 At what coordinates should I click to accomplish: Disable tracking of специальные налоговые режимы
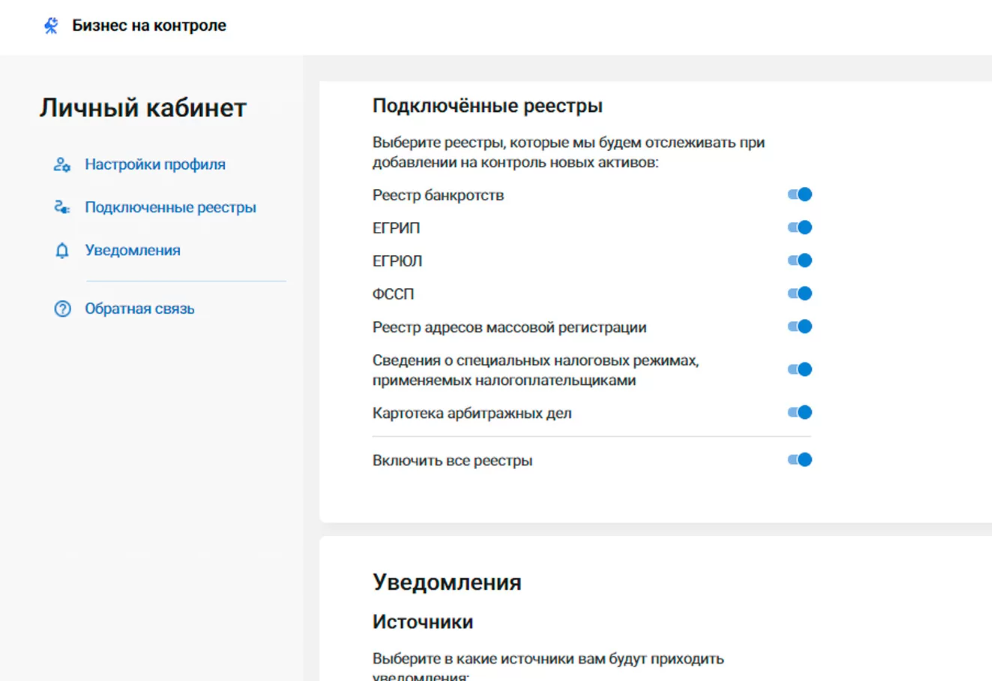(x=799, y=368)
